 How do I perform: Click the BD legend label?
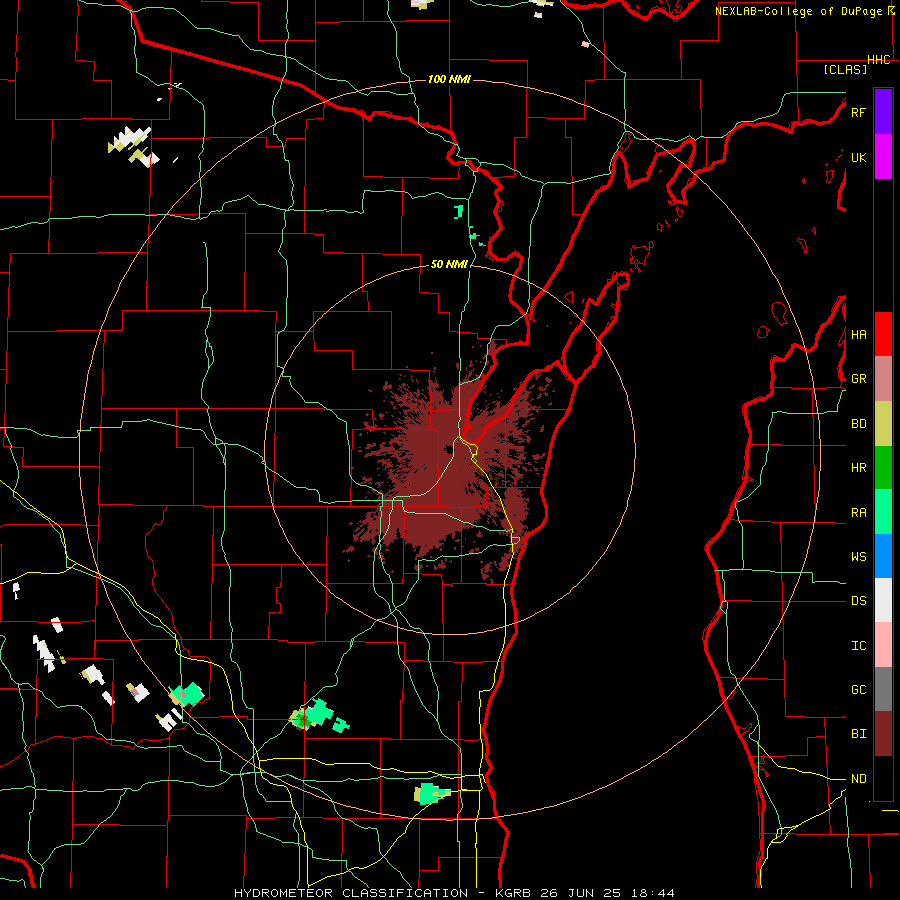point(858,424)
